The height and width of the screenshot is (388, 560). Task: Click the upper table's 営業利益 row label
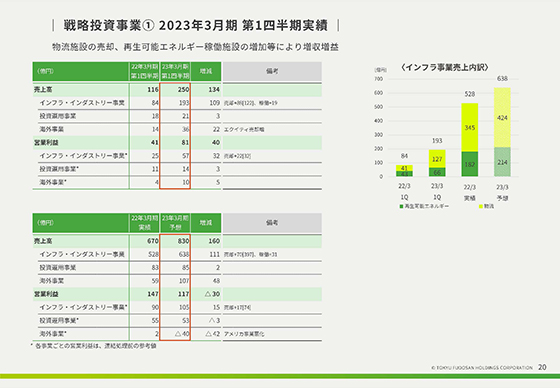(x=46, y=143)
